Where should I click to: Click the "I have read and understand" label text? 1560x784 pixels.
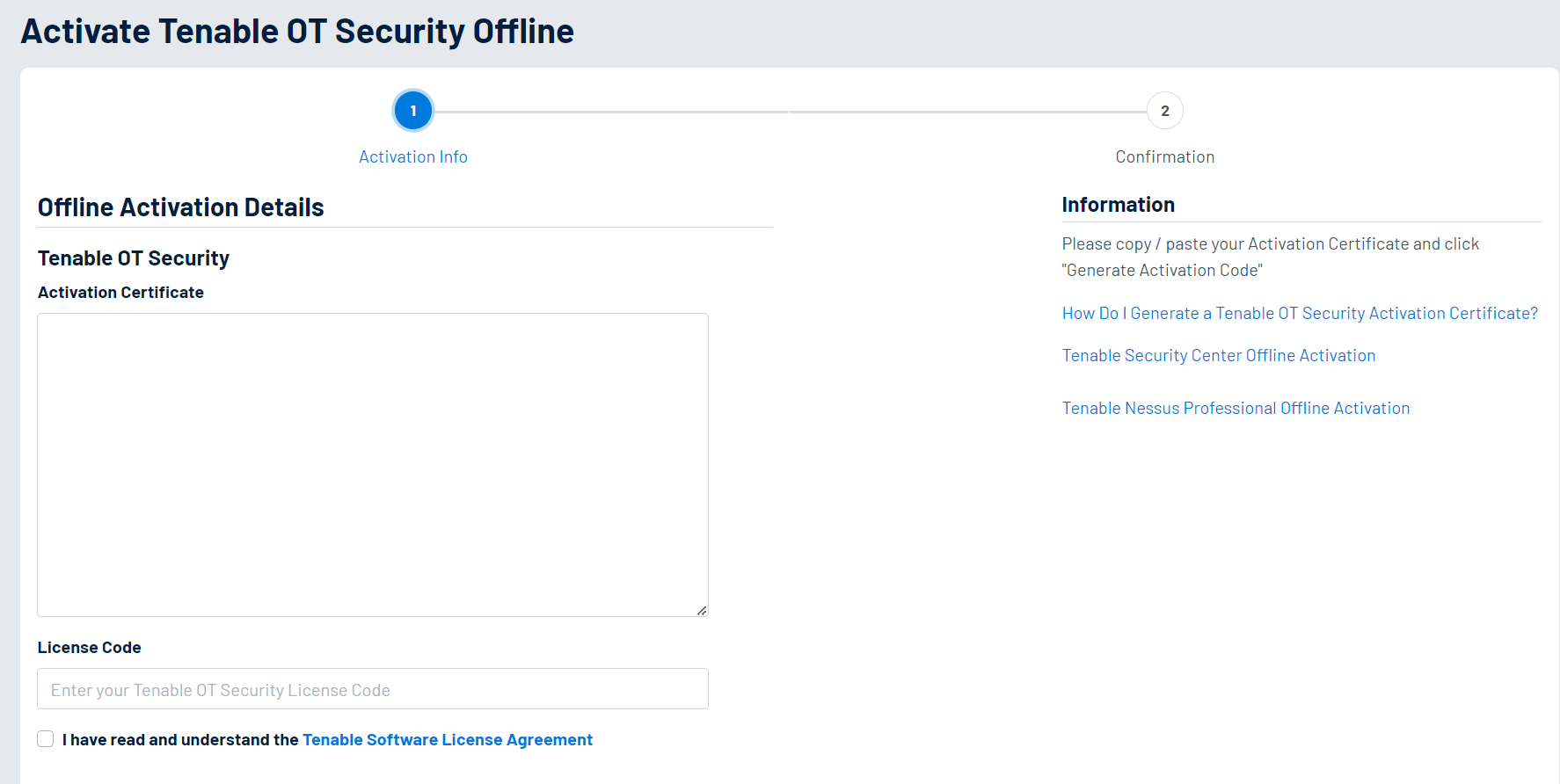(180, 740)
